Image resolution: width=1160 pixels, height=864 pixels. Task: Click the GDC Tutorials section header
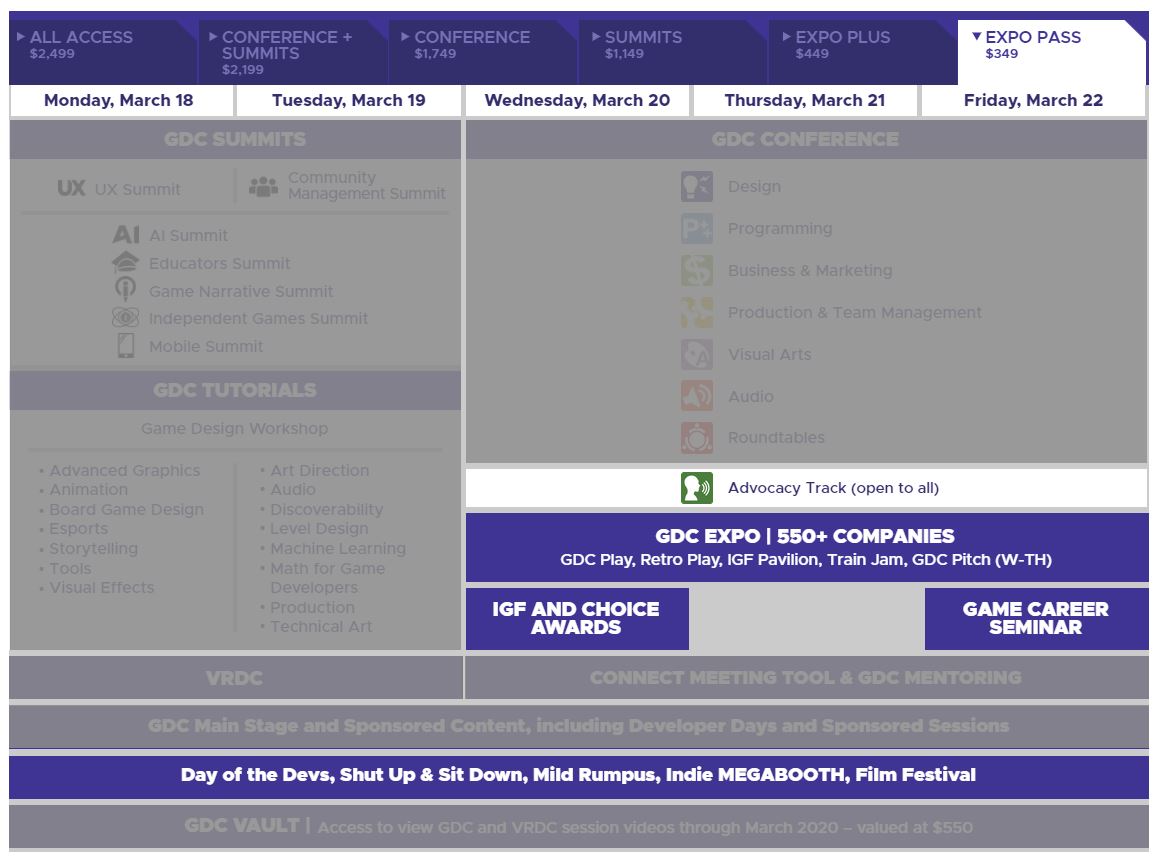(235, 390)
